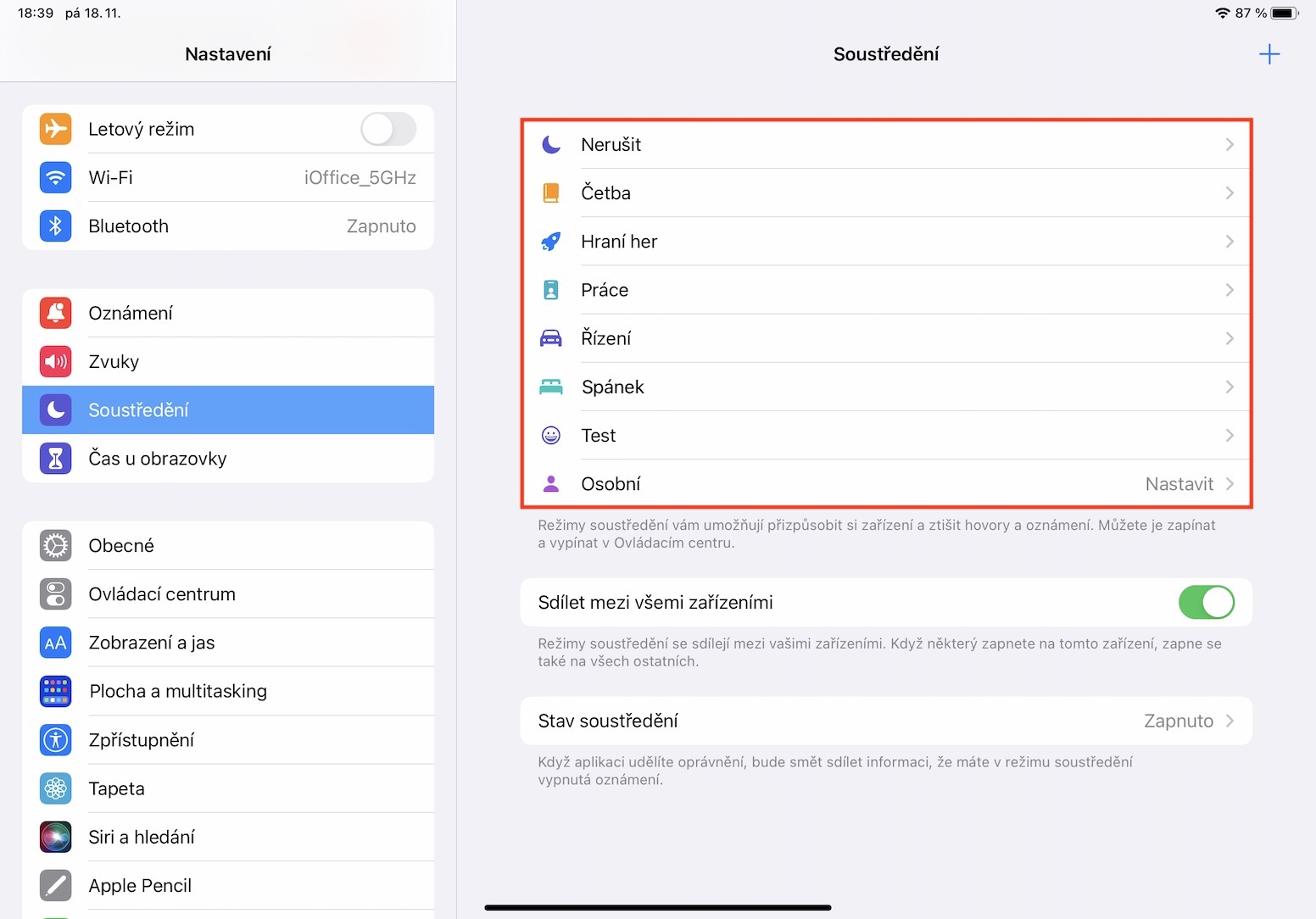Tap the Spánek bed icon

[551, 387]
